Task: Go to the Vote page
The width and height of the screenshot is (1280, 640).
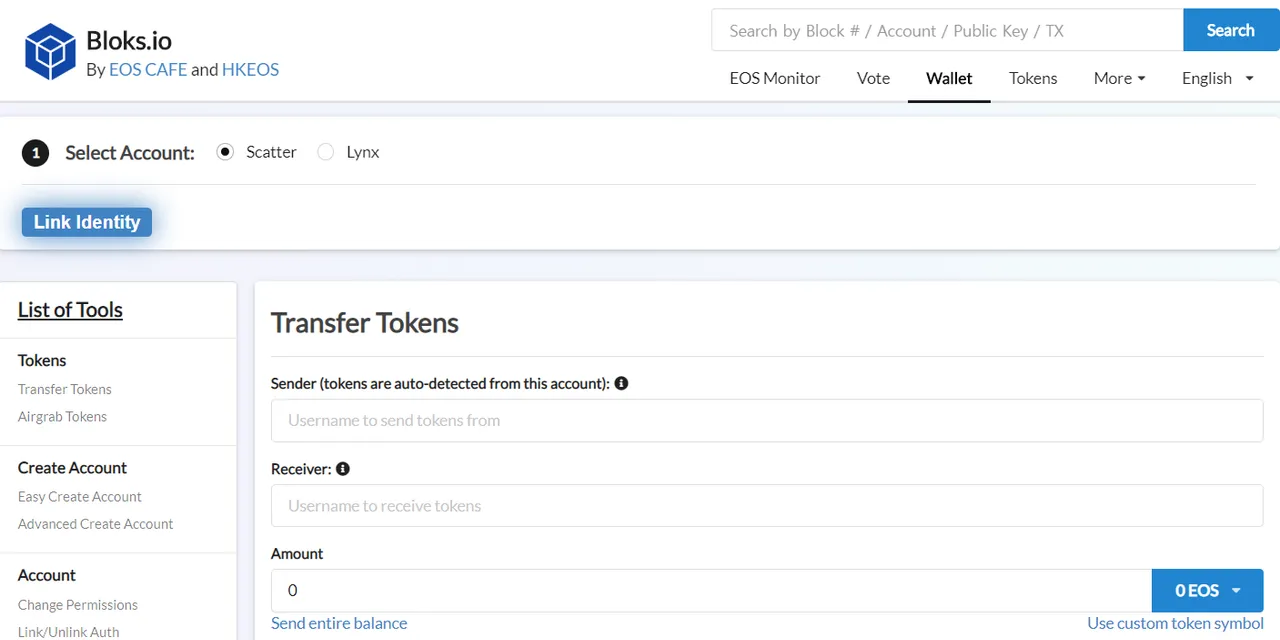Action: (x=873, y=78)
